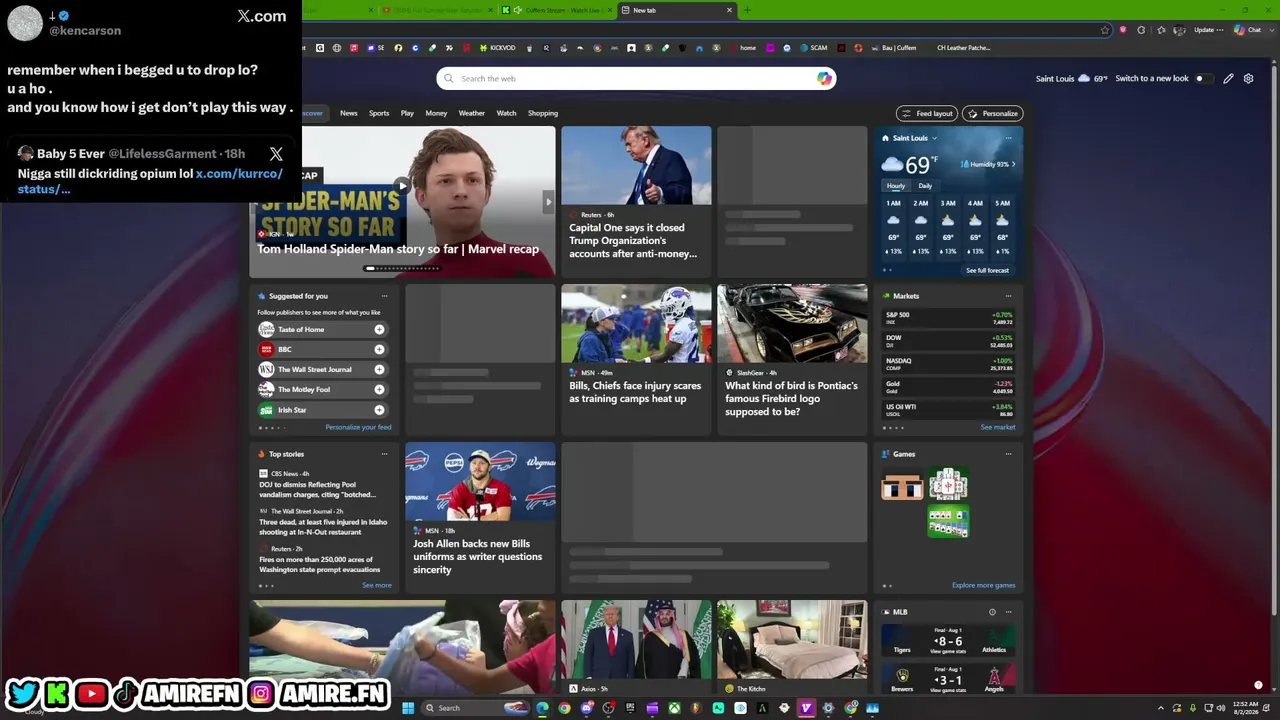Open the Shopping feed tab
Image resolution: width=1280 pixels, height=720 pixels.
pyautogui.click(x=543, y=113)
